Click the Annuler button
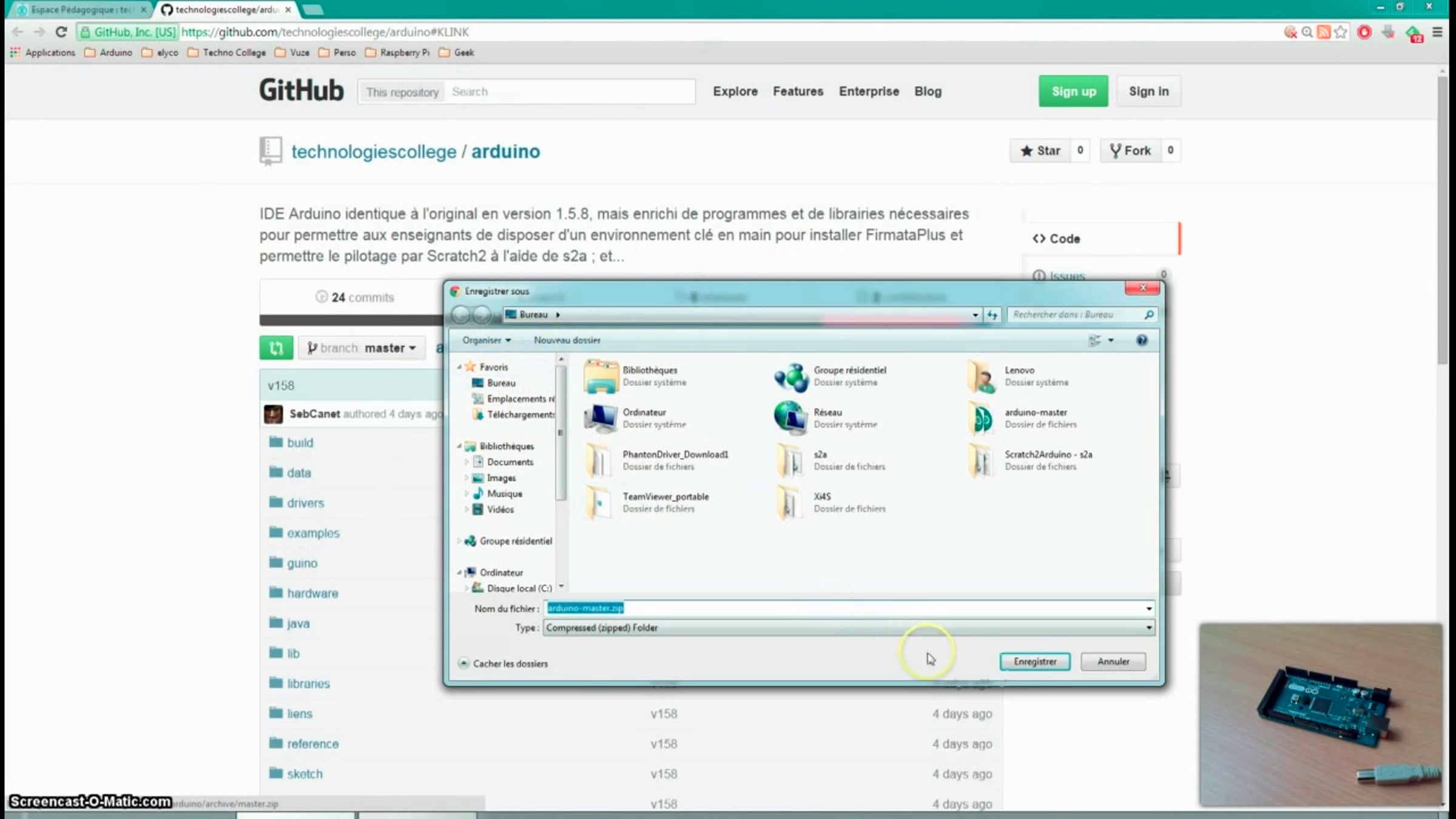Image resolution: width=1456 pixels, height=819 pixels. (x=1113, y=662)
